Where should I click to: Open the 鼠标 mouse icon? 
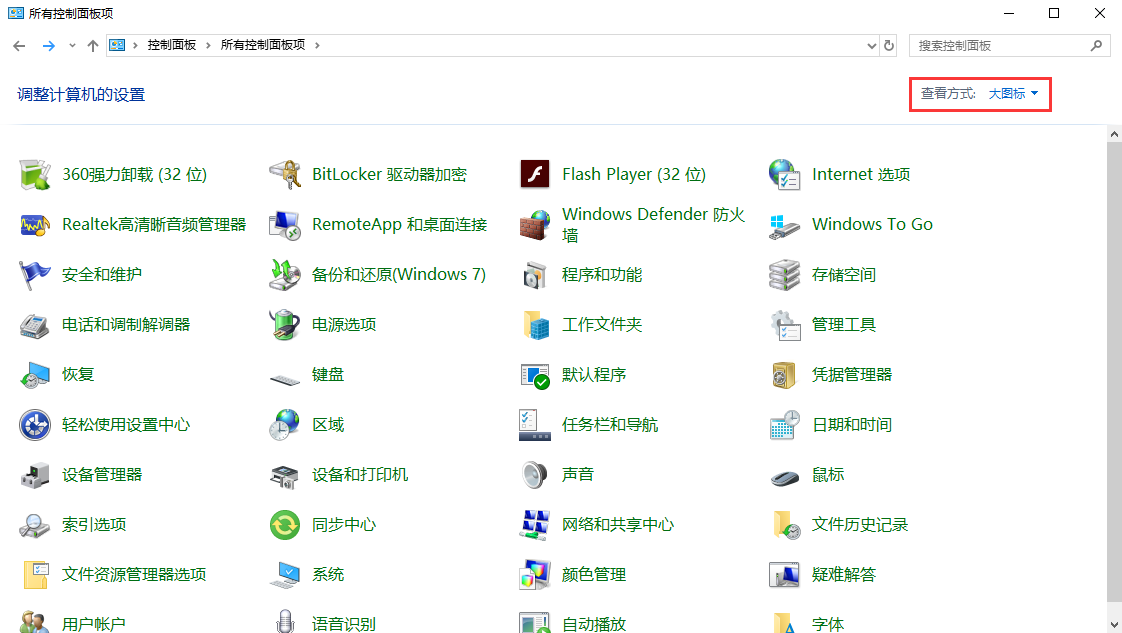pos(785,475)
